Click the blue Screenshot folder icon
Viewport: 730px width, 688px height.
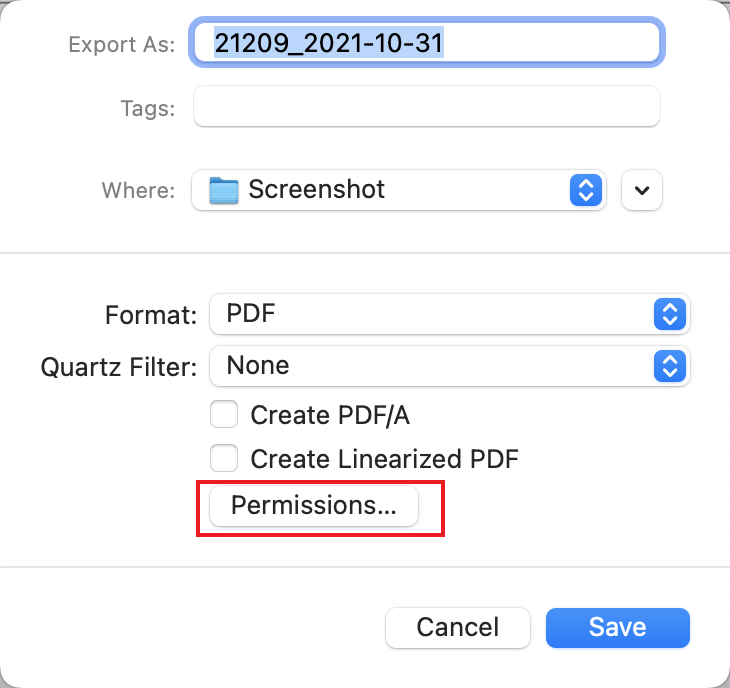[225, 190]
